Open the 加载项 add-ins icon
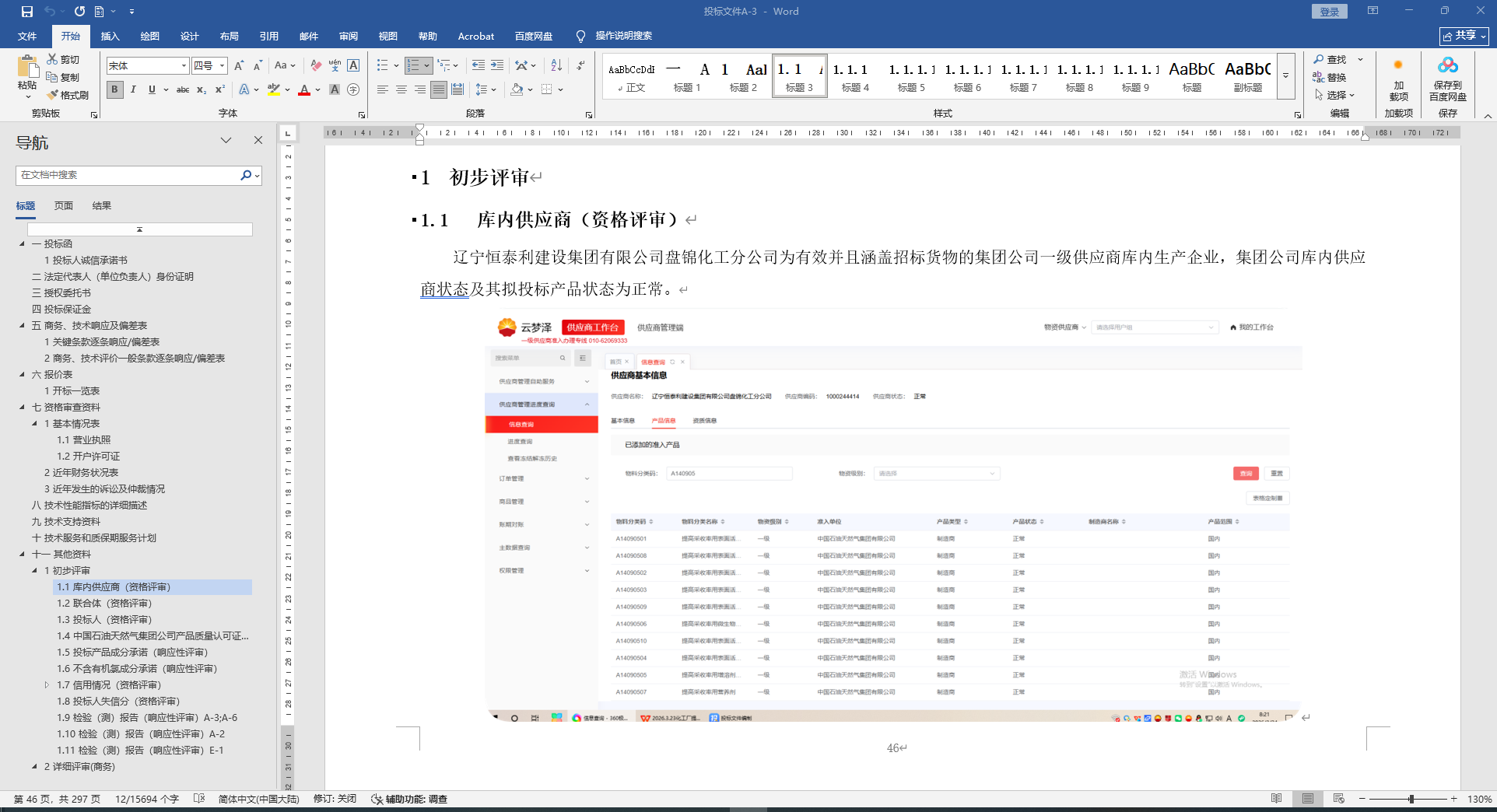Image resolution: width=1497 pixels, height=812 pixels. [1398, 65]
